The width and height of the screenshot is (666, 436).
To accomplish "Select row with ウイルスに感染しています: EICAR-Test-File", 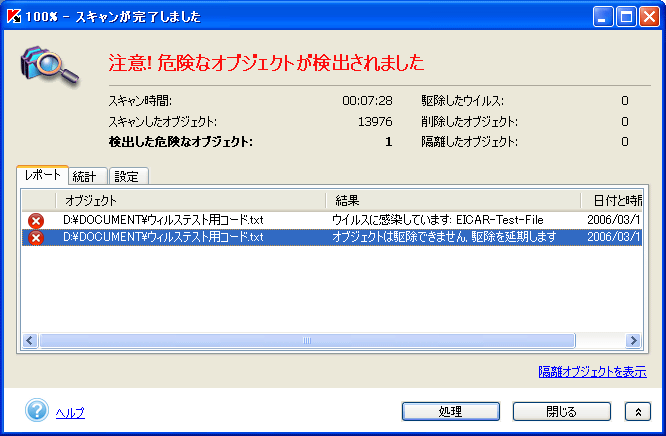I will [x=332, y=220].
